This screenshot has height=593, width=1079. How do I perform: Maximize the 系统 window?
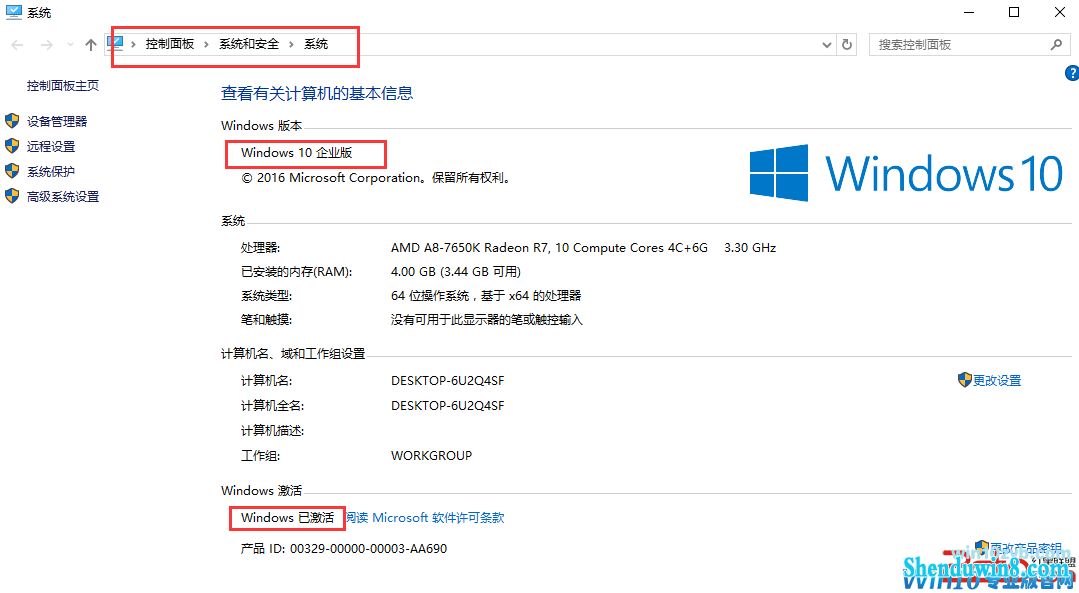(x=1014, y=12)
